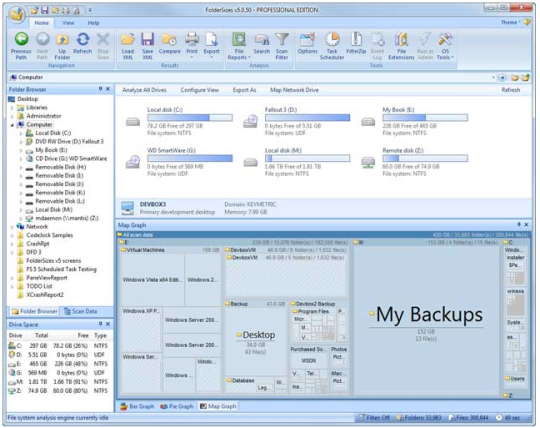
Task: Toggle Filter Off in status bar
Action: pyautogui.click(x=374, y=418)
